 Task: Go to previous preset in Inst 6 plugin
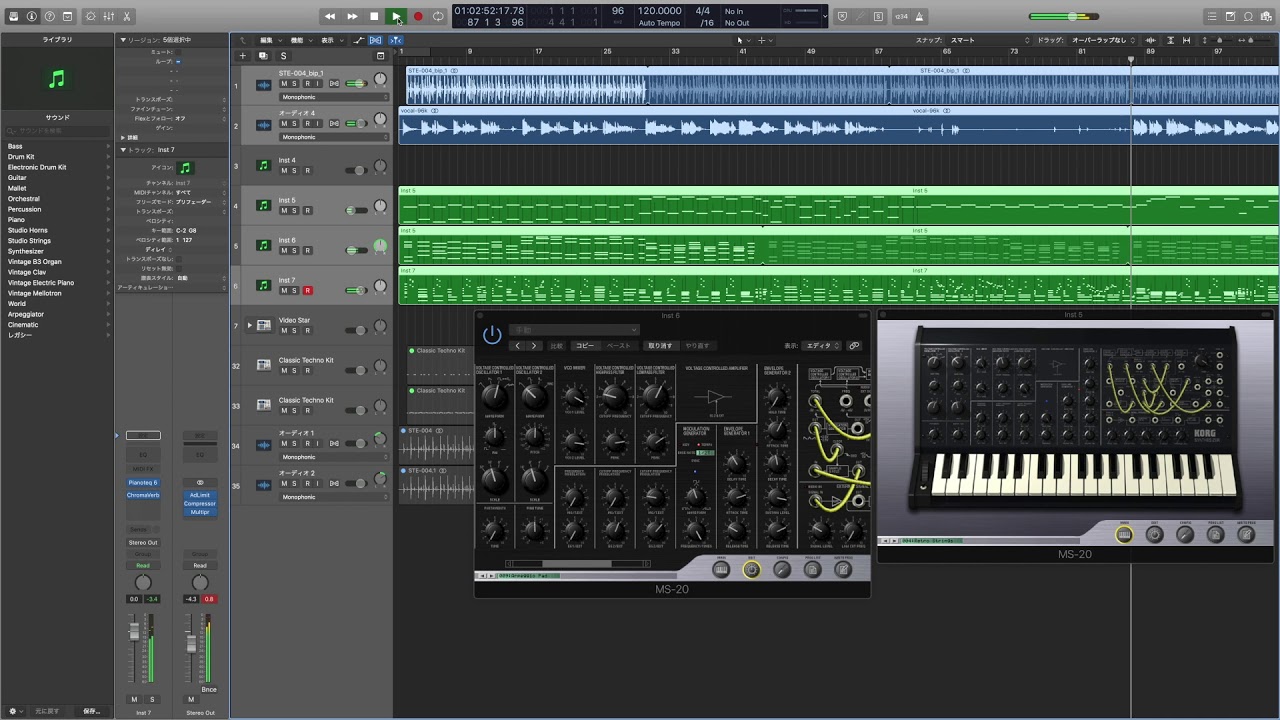coord(517,346)
